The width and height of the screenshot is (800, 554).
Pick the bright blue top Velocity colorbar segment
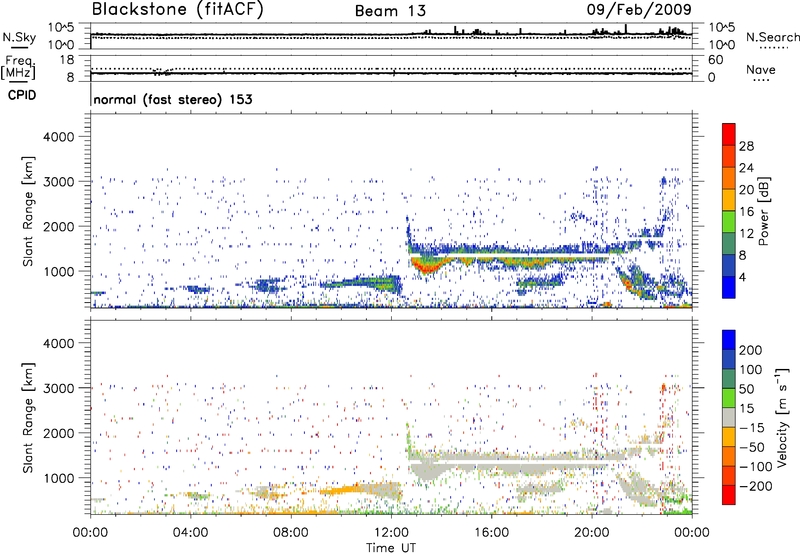tap(729, 340)
